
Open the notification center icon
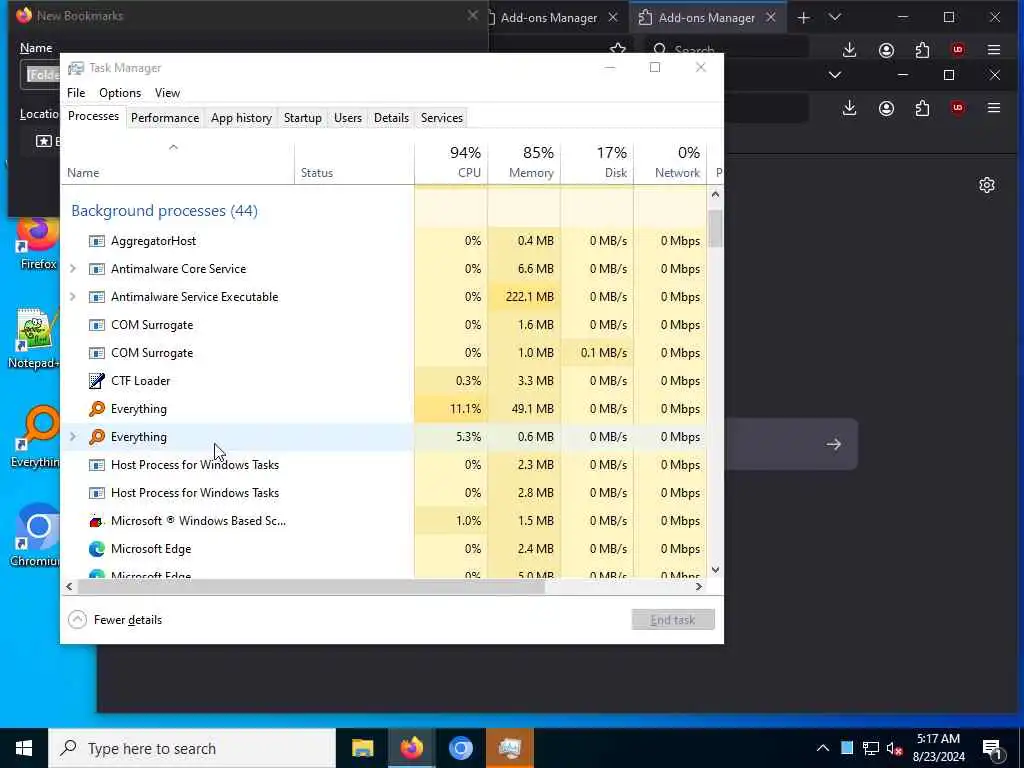993,748
